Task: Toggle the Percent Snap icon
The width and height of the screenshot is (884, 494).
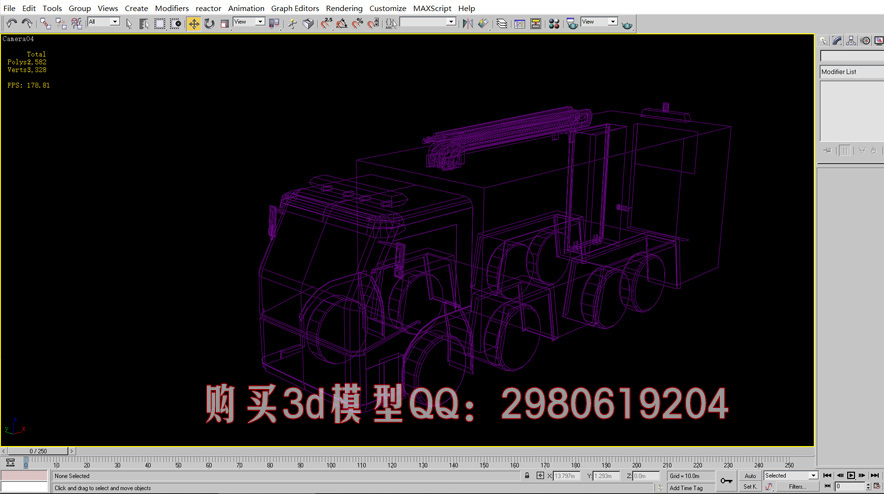Action: point(357,23)
